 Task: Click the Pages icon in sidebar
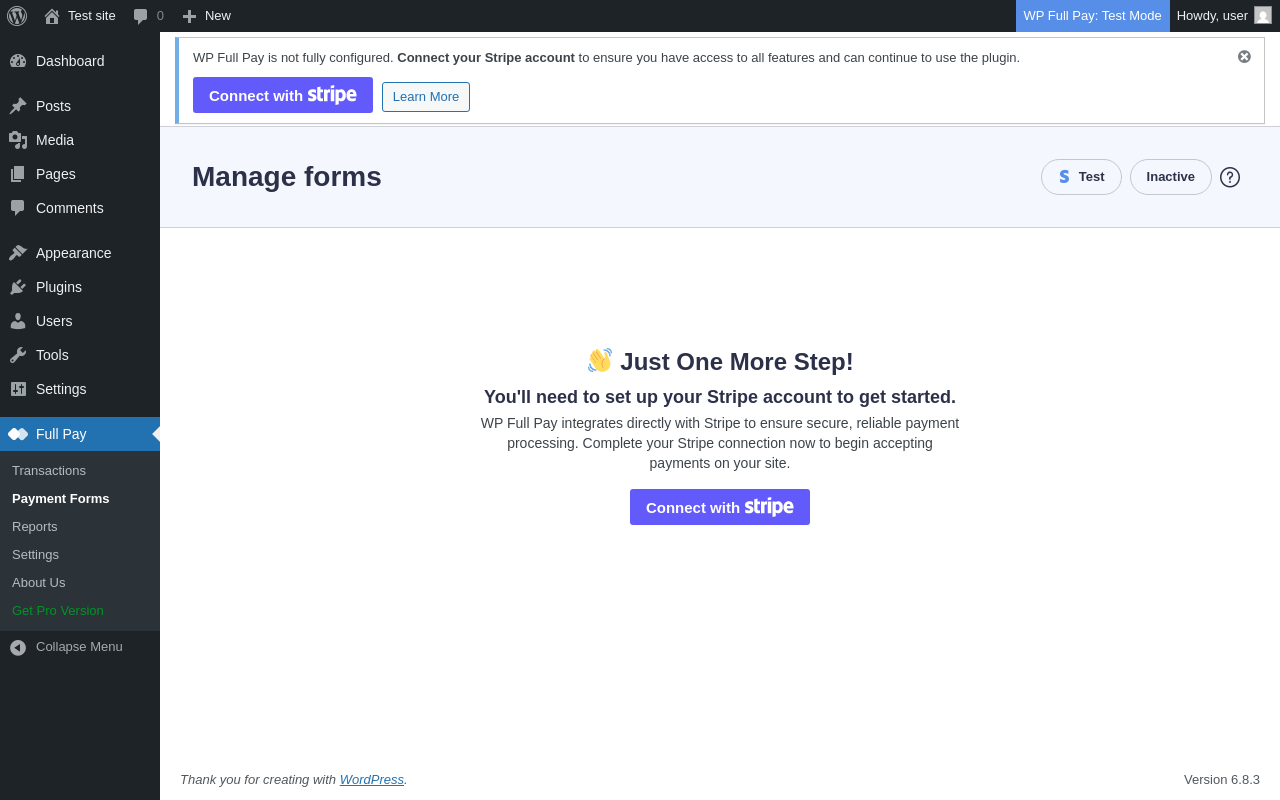(18, 174)
